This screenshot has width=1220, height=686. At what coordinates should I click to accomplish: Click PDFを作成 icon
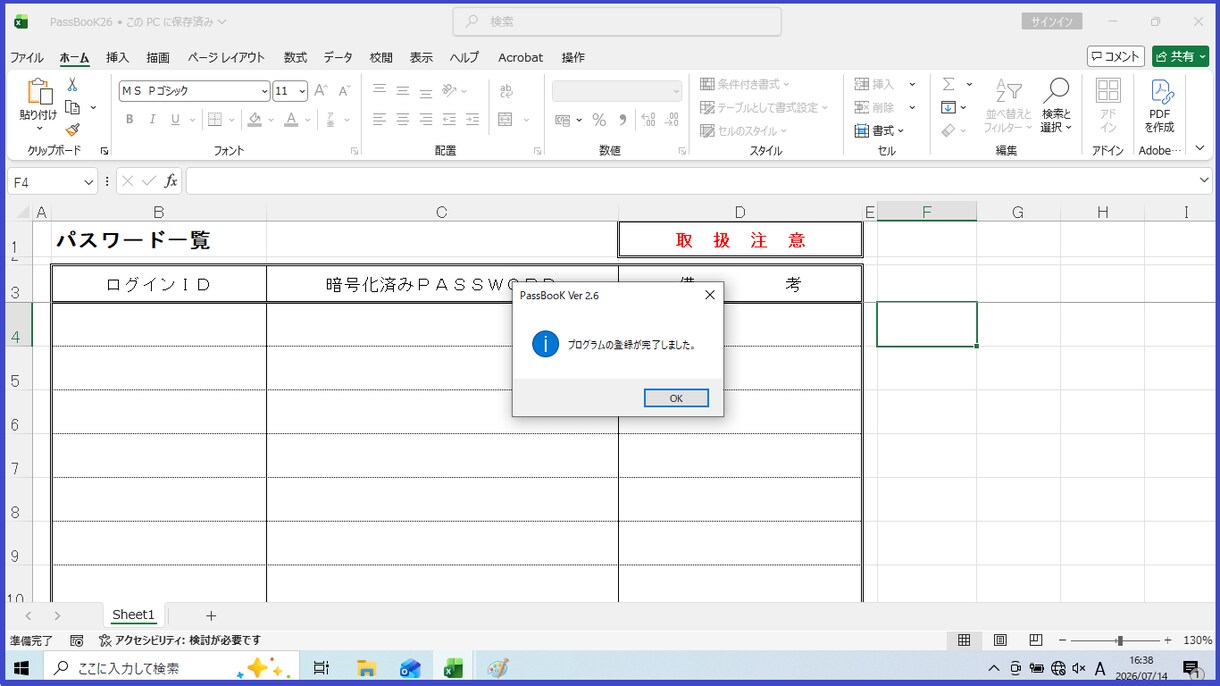click(1160, 105)
